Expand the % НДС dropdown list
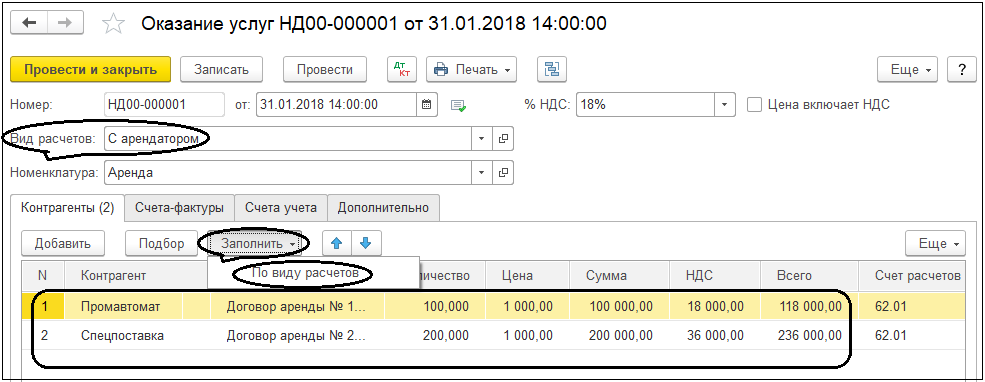This screenshot has height=382, width=985. (x=725, y=105)
